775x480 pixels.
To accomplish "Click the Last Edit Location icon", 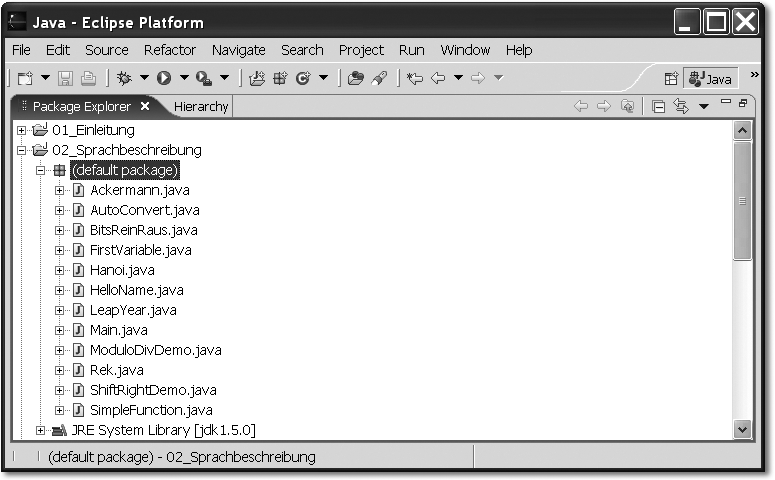I will (x=414, y=78).
